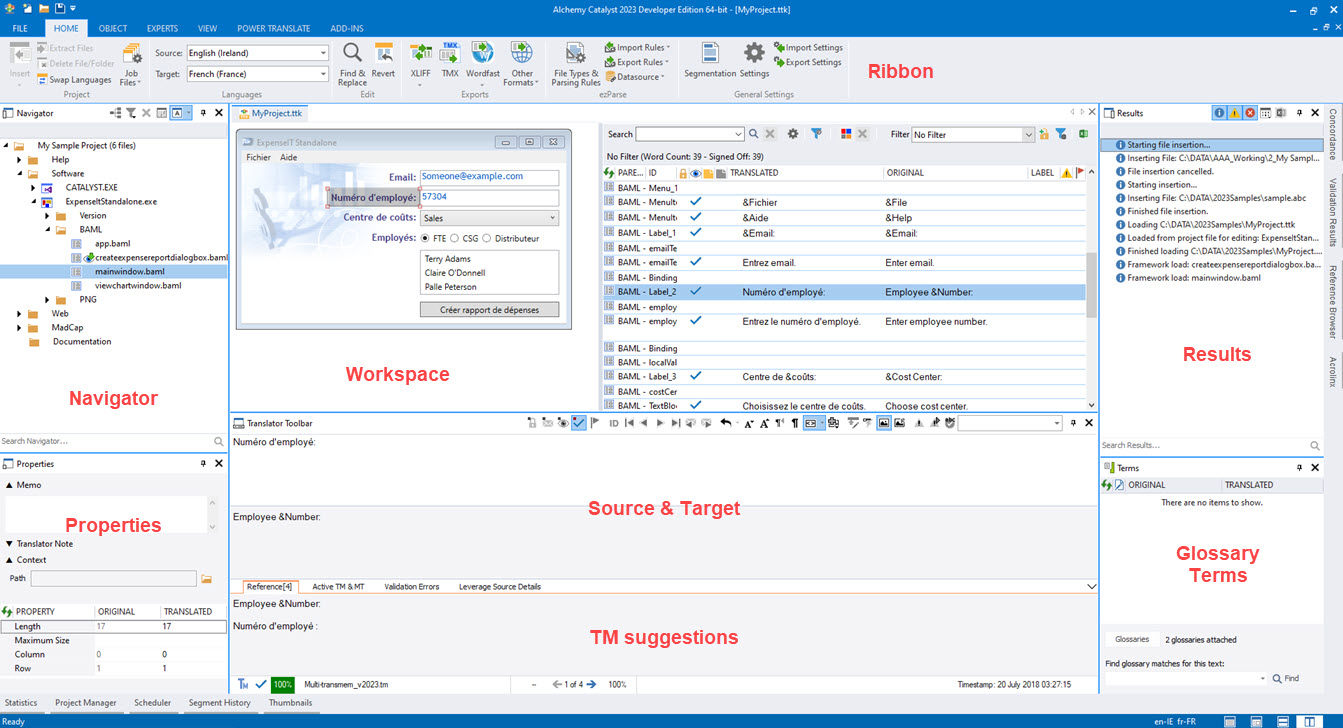The width and height of the screenshot is (1343, 728).
Task: Click the paragraph mark icon in Translator Toolbar
Action: coord(795,423)
